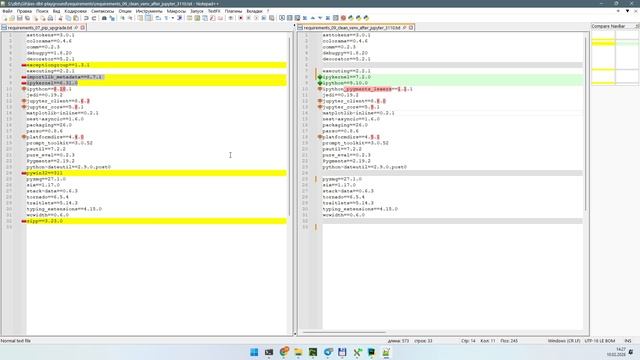Click the Start Recording macro icon
This screenshot has width=640, height=360.
click(x=241, y=18)
